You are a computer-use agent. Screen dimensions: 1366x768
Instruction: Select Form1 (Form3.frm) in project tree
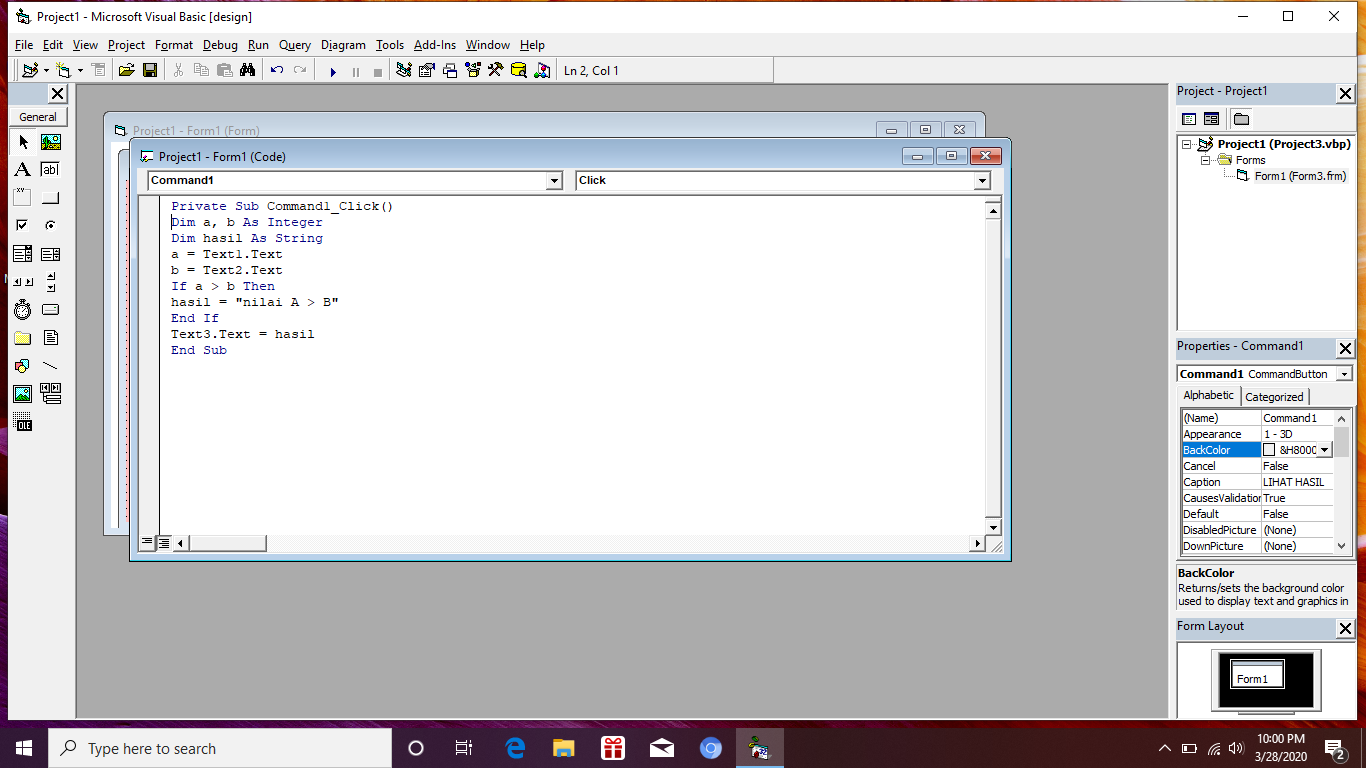pos(1301,176)
